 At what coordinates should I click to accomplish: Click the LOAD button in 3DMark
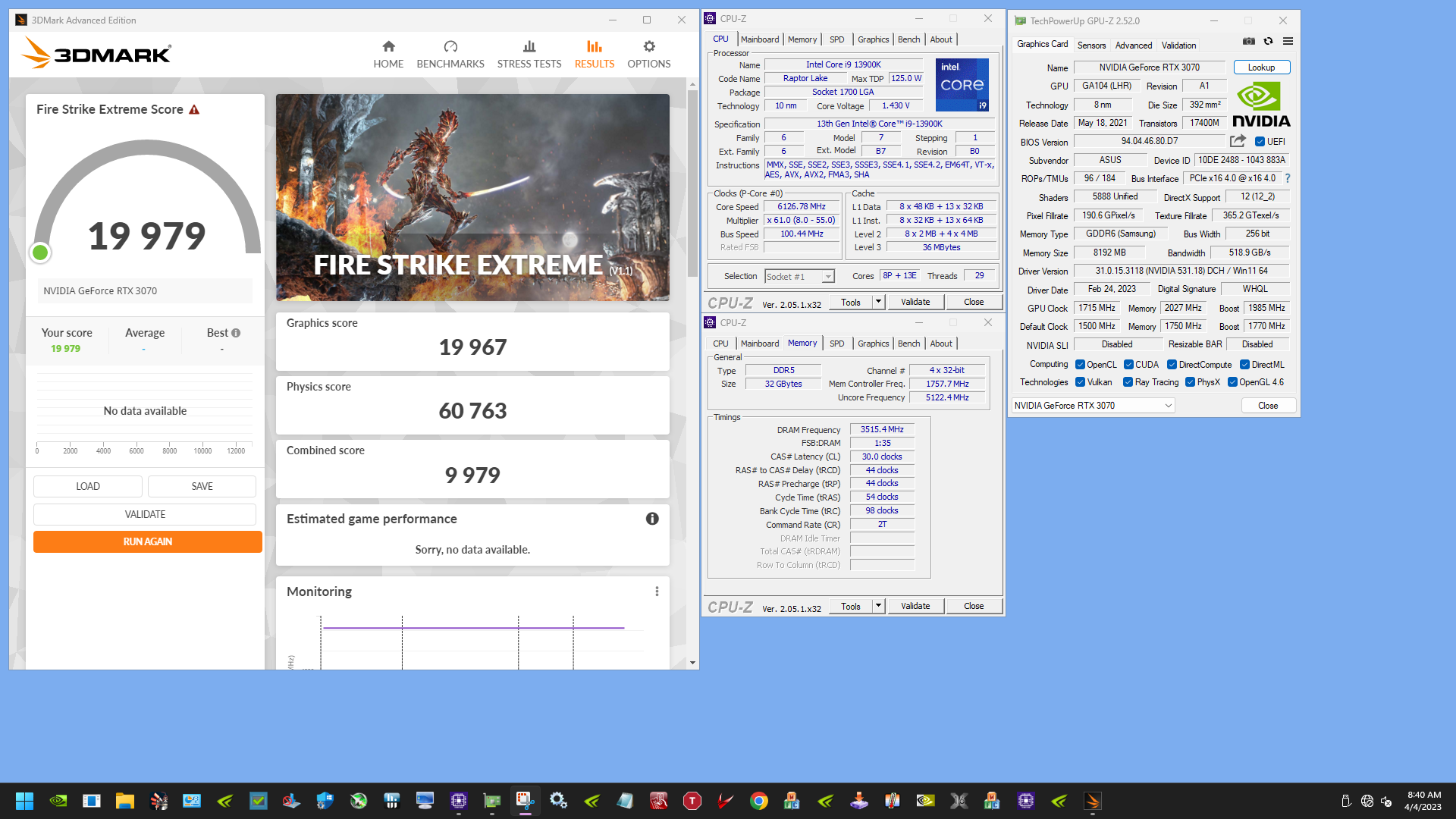click(88, 486)
